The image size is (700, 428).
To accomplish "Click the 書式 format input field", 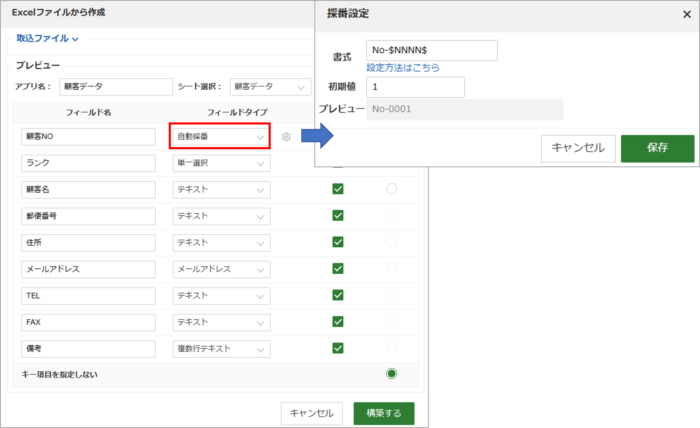I will tap(432, 50).
